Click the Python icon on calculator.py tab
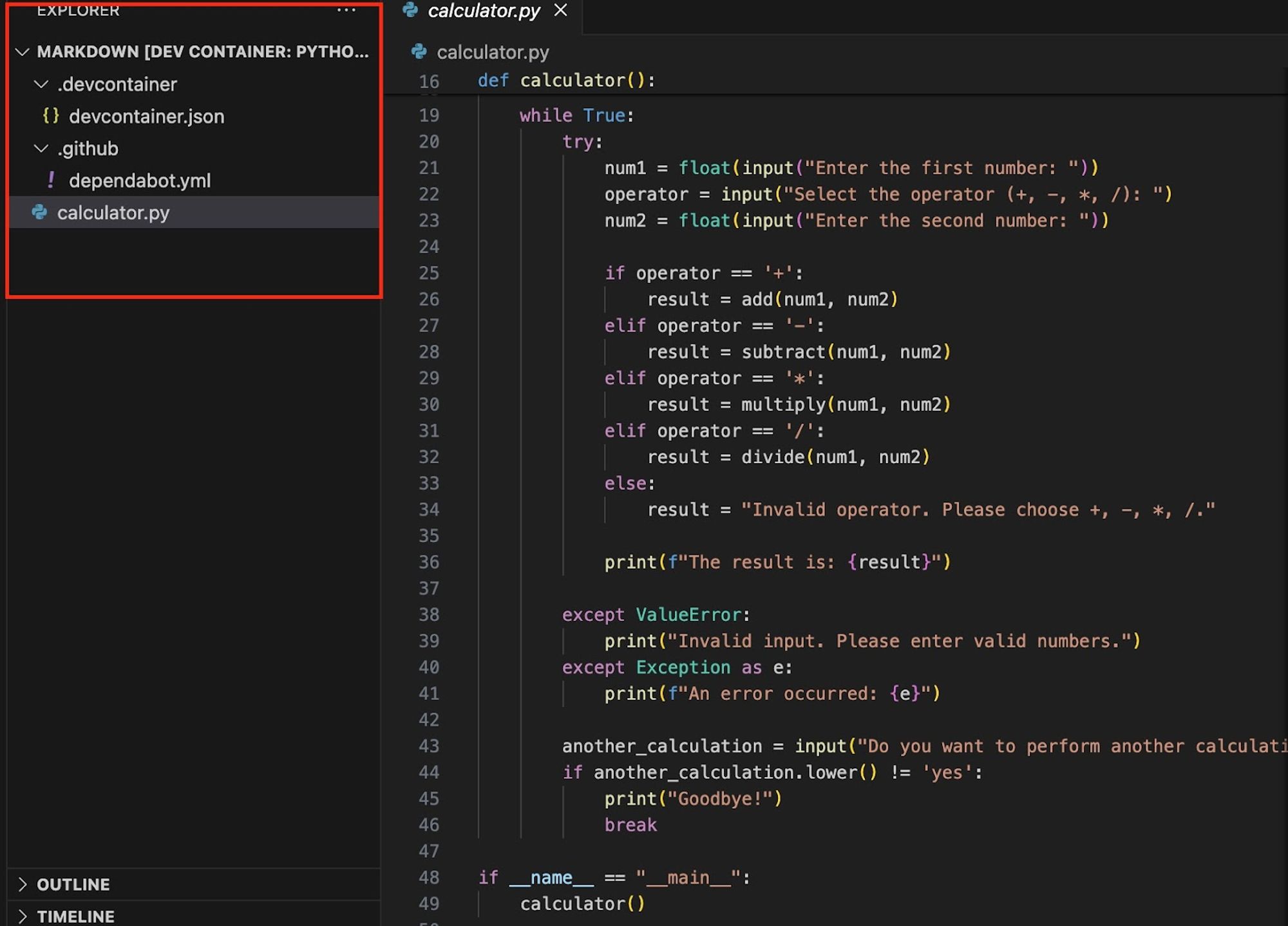Screen dimensions: 1288x926 410,10
